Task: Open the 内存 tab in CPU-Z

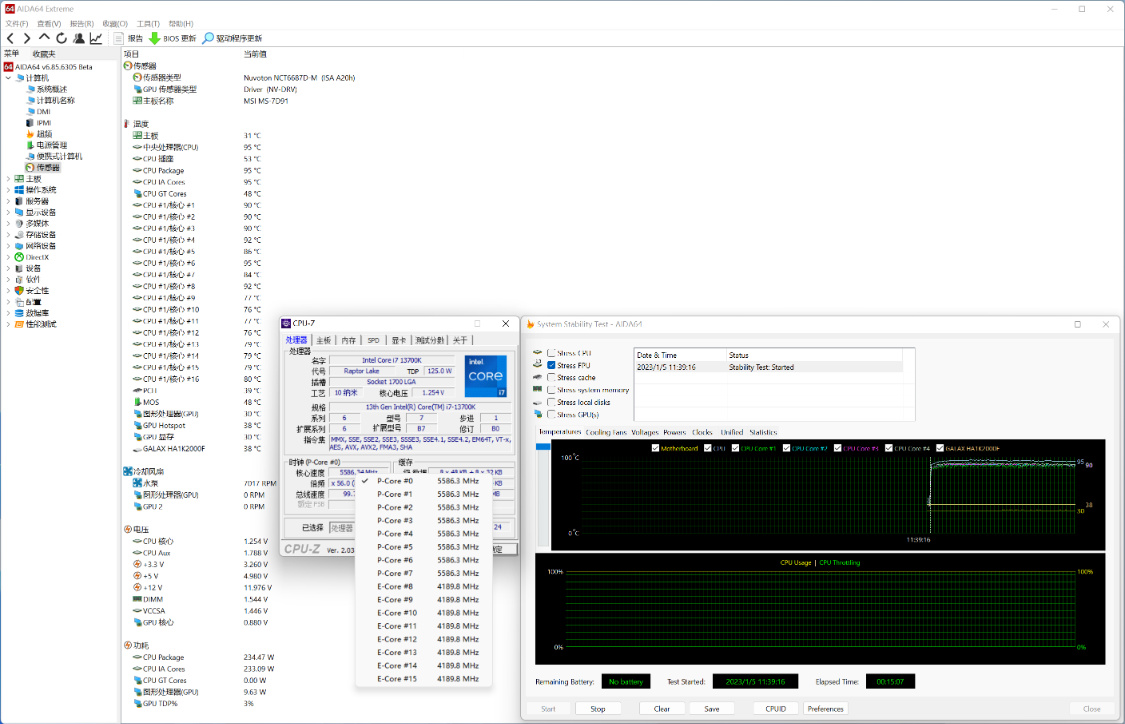Action: (348, 340)
